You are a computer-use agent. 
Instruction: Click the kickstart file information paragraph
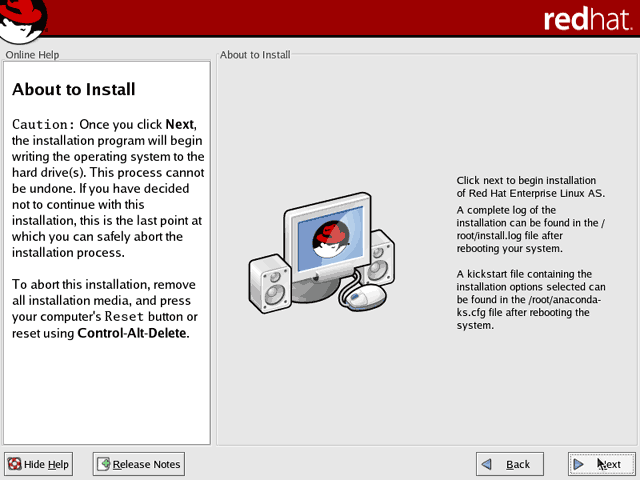pos(531,300)
